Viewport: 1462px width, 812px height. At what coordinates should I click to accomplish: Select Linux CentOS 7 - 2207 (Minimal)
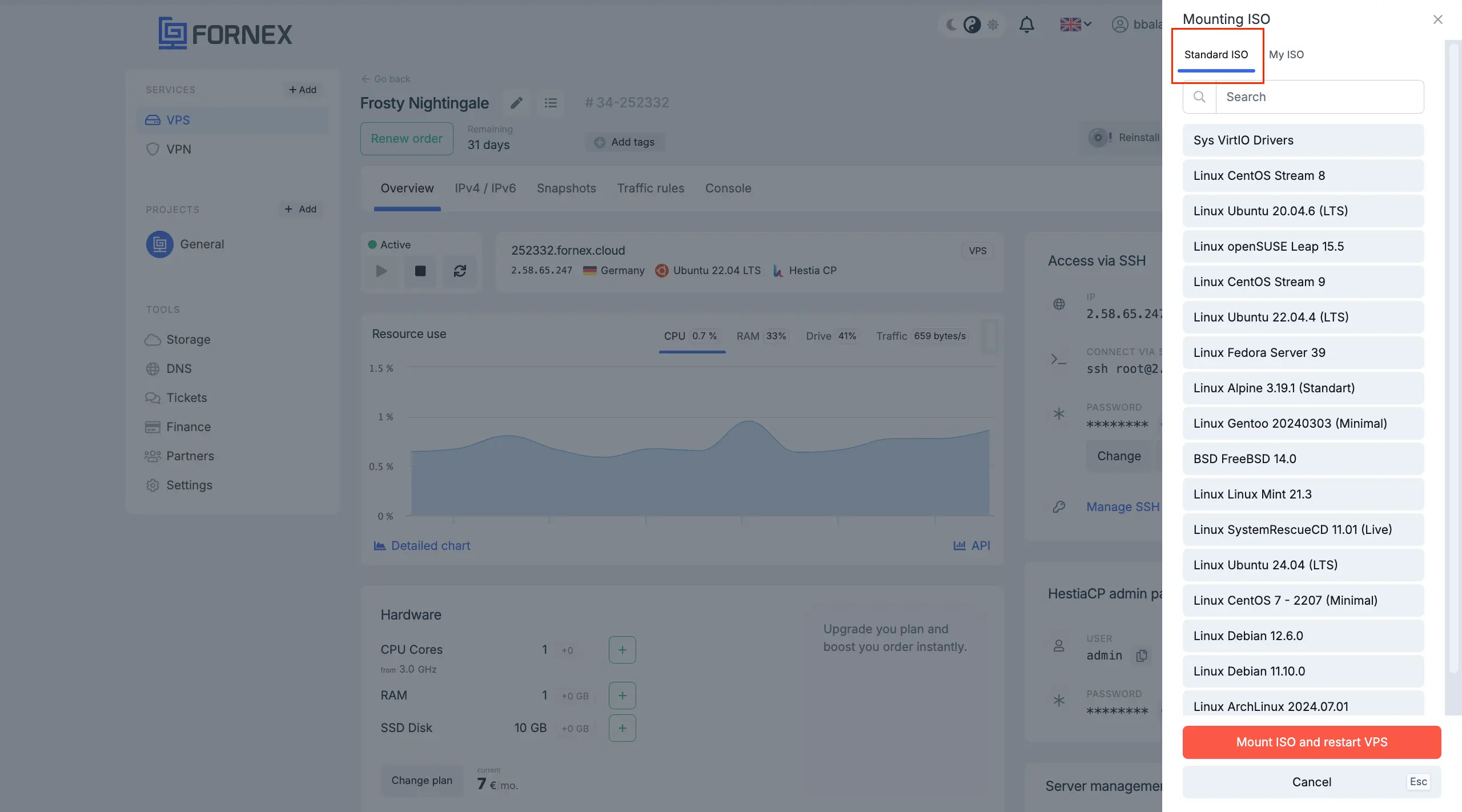click(1303, 601)
